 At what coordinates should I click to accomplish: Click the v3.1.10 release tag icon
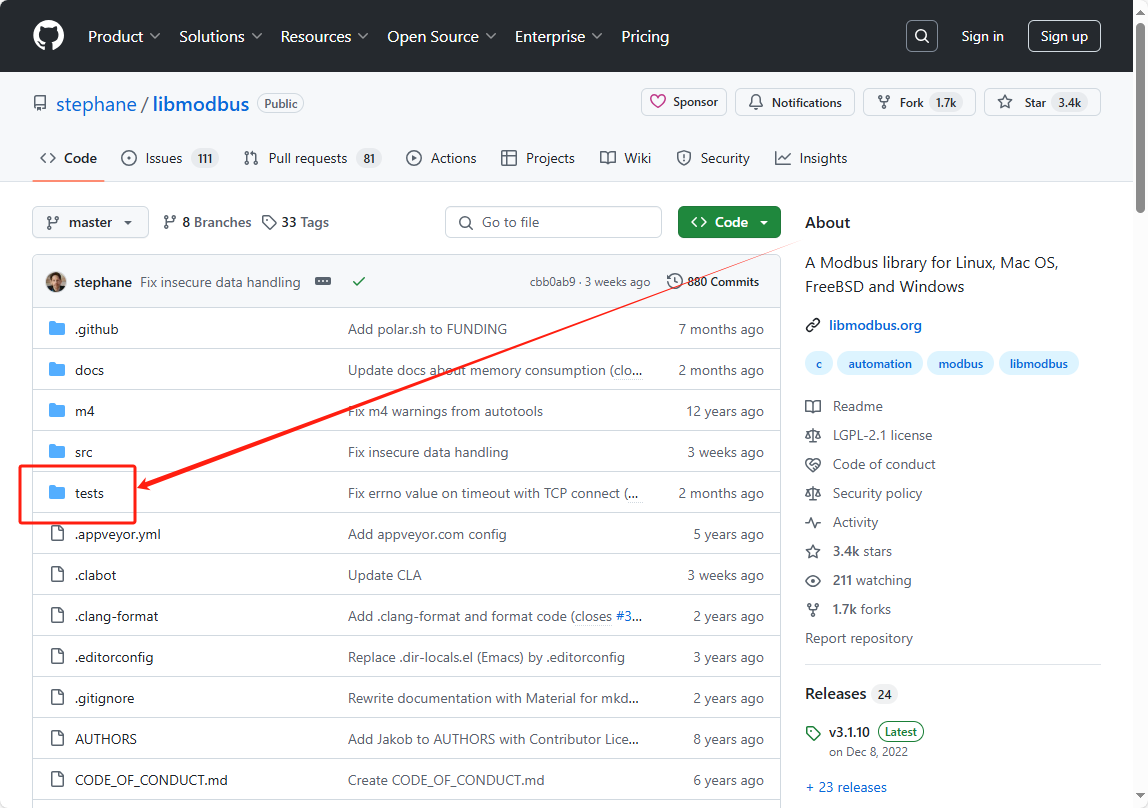pos(813,733)
